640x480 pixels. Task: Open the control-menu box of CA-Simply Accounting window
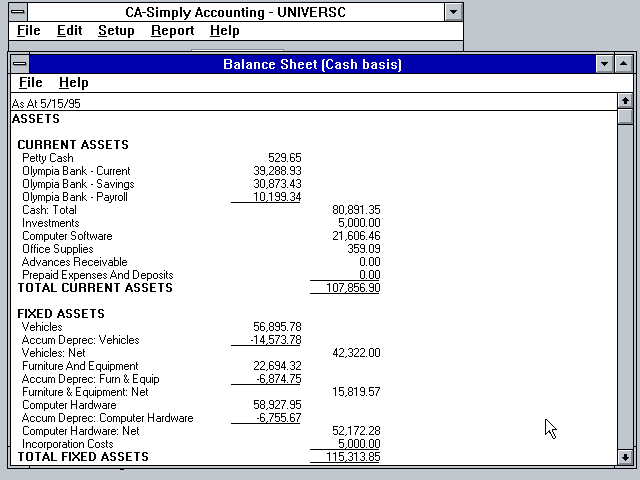point(18,12)
